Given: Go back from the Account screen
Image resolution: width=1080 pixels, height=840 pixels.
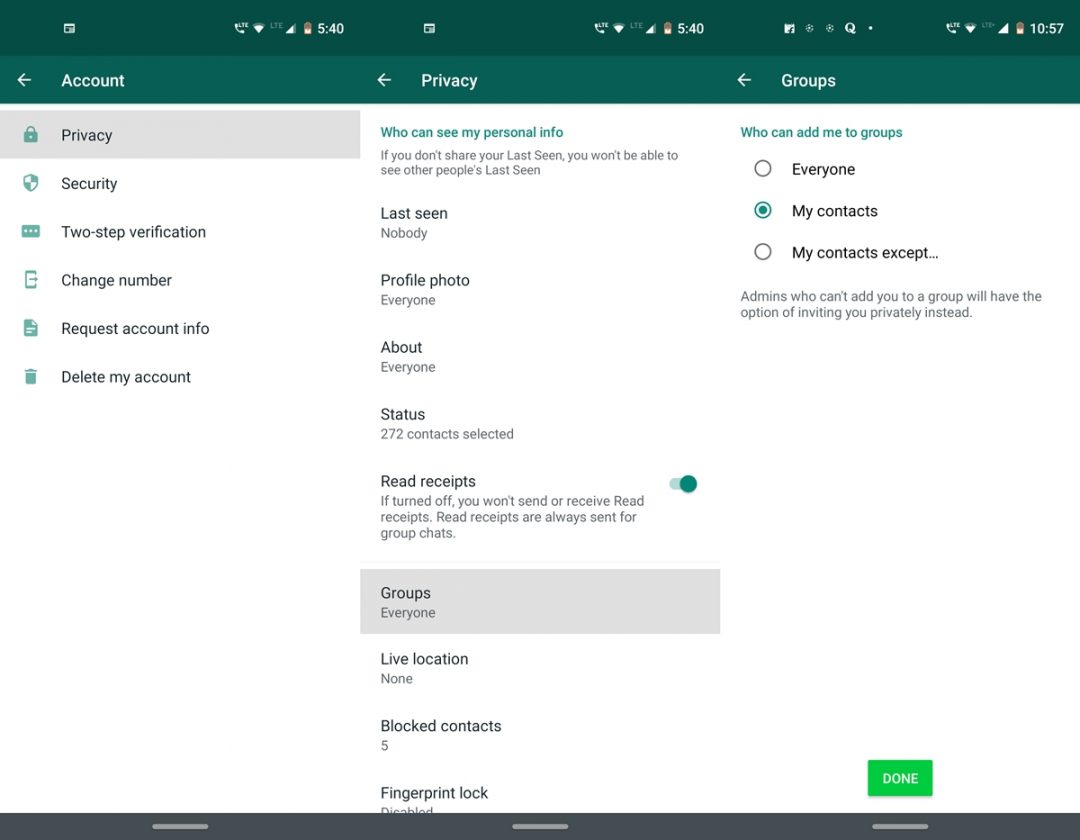Looking at the screenshot, I should pyautogui.click(x=24, y=80).
